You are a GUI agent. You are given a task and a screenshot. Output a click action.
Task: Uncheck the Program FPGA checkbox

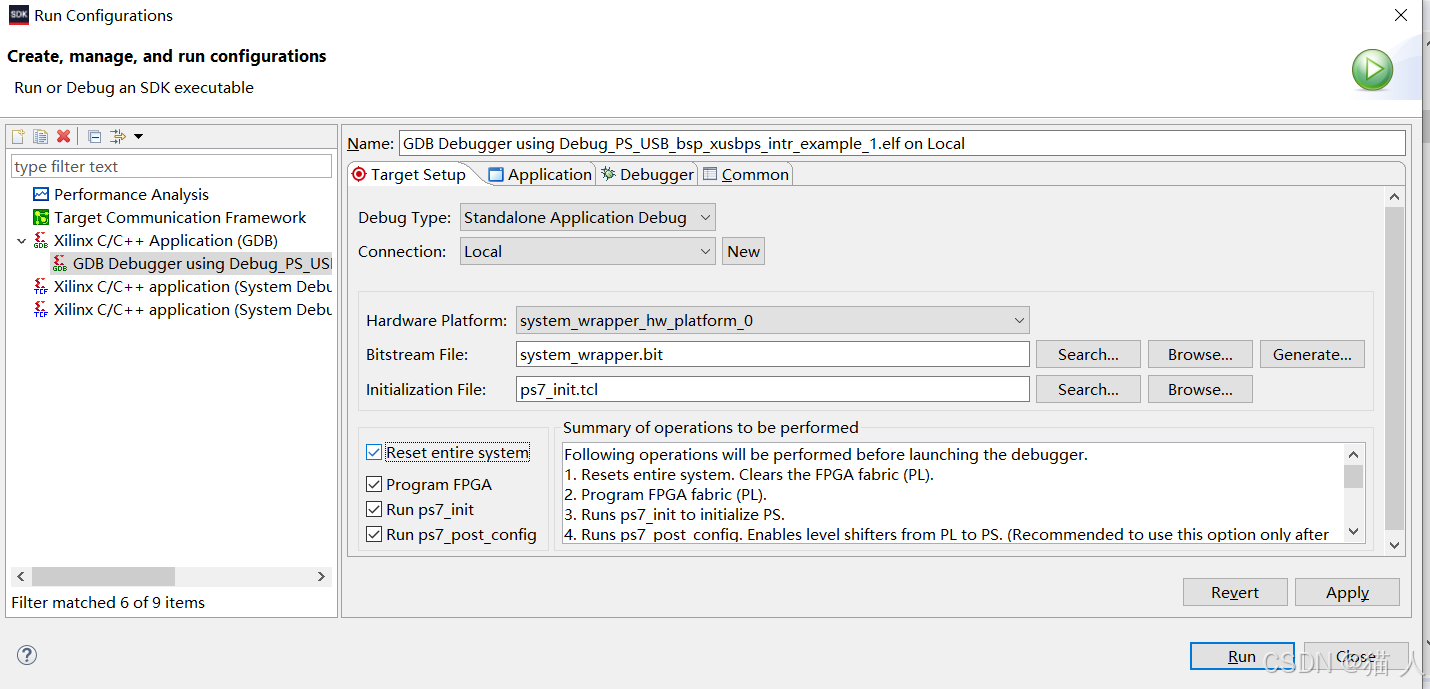point(374,484)
